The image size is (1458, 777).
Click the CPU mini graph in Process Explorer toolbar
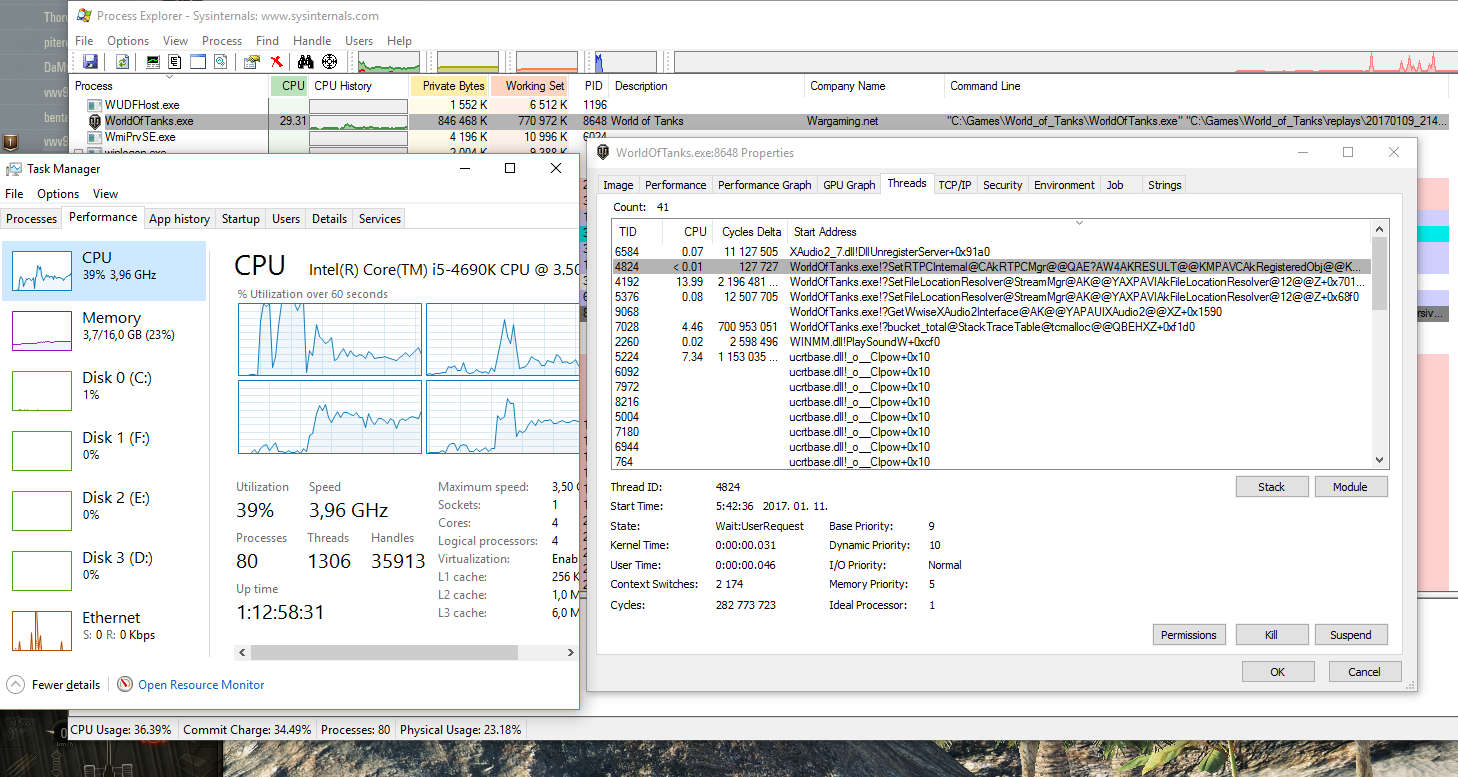click(389, 62)
